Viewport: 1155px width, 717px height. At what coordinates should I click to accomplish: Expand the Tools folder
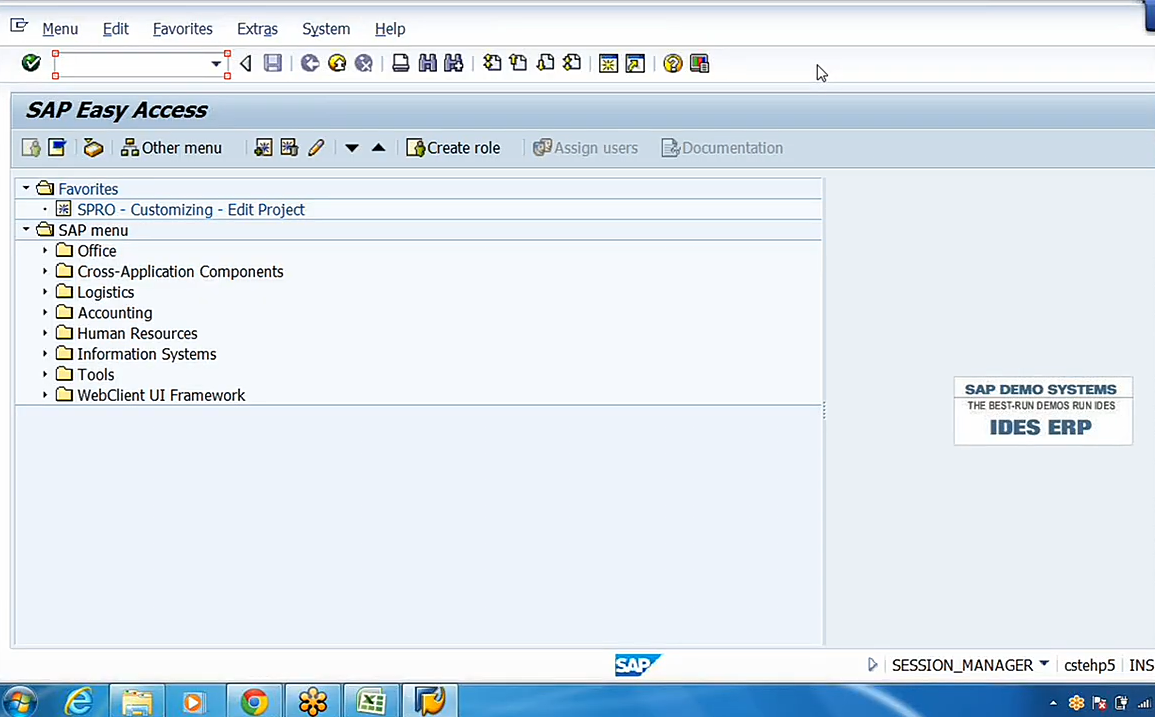[x=45, y=374]
